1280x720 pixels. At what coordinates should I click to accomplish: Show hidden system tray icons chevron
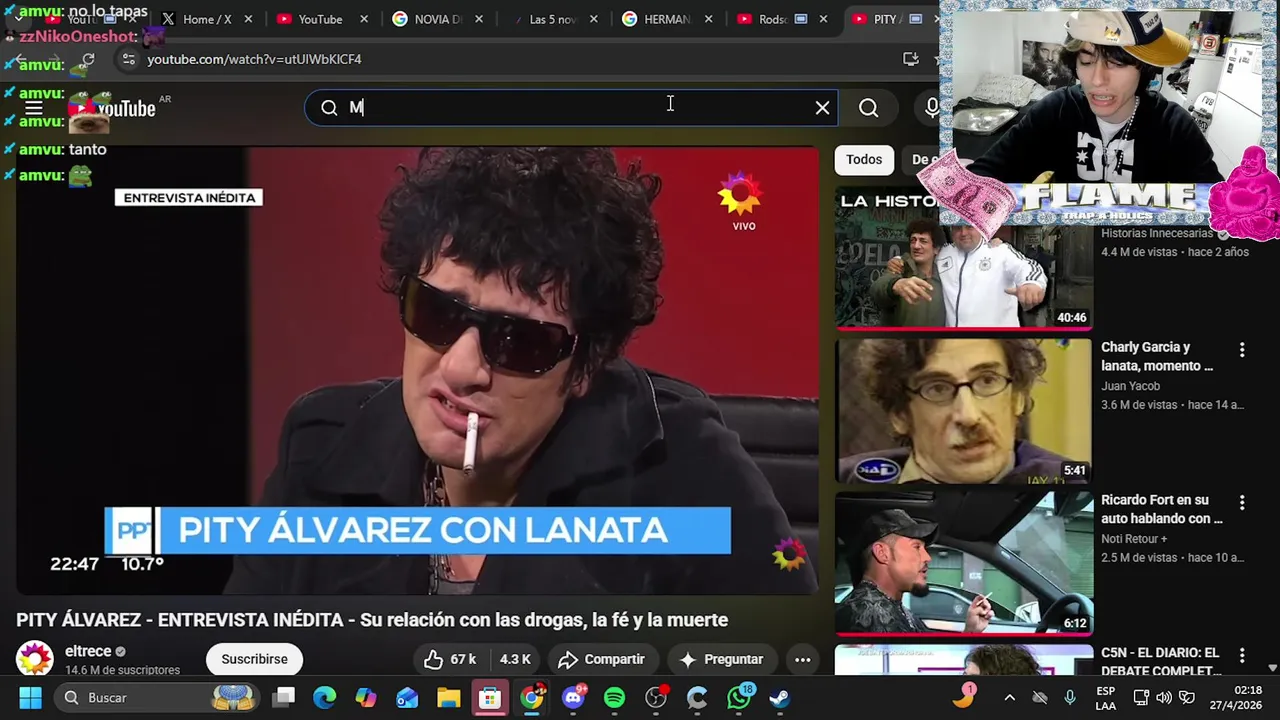1009,698
